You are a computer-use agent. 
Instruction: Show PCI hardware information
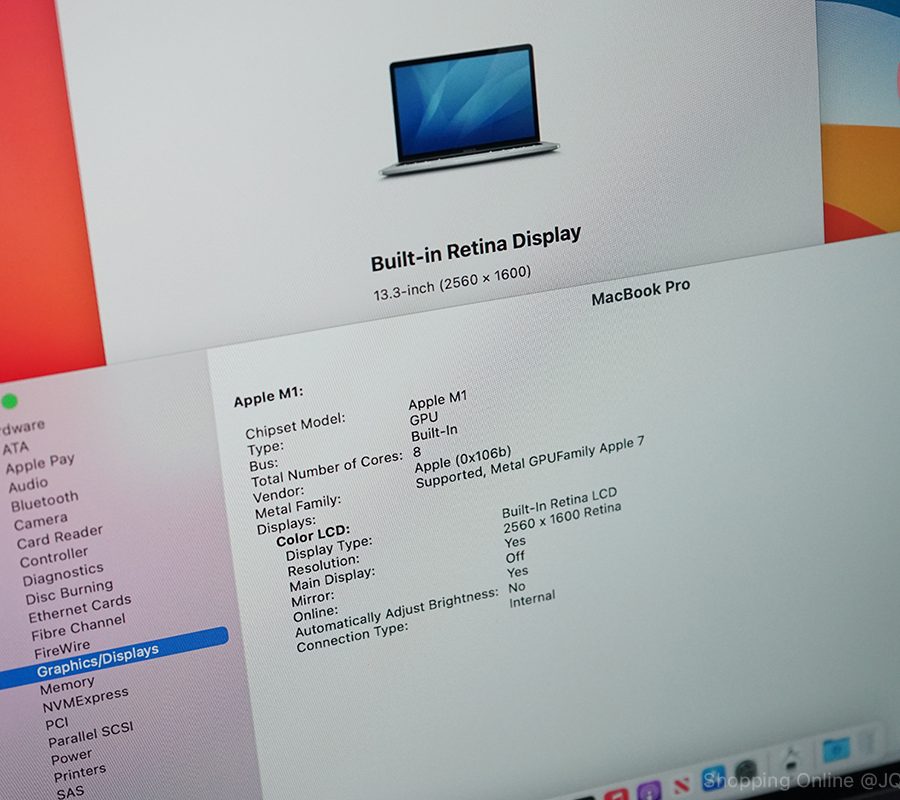coord(57,724)
